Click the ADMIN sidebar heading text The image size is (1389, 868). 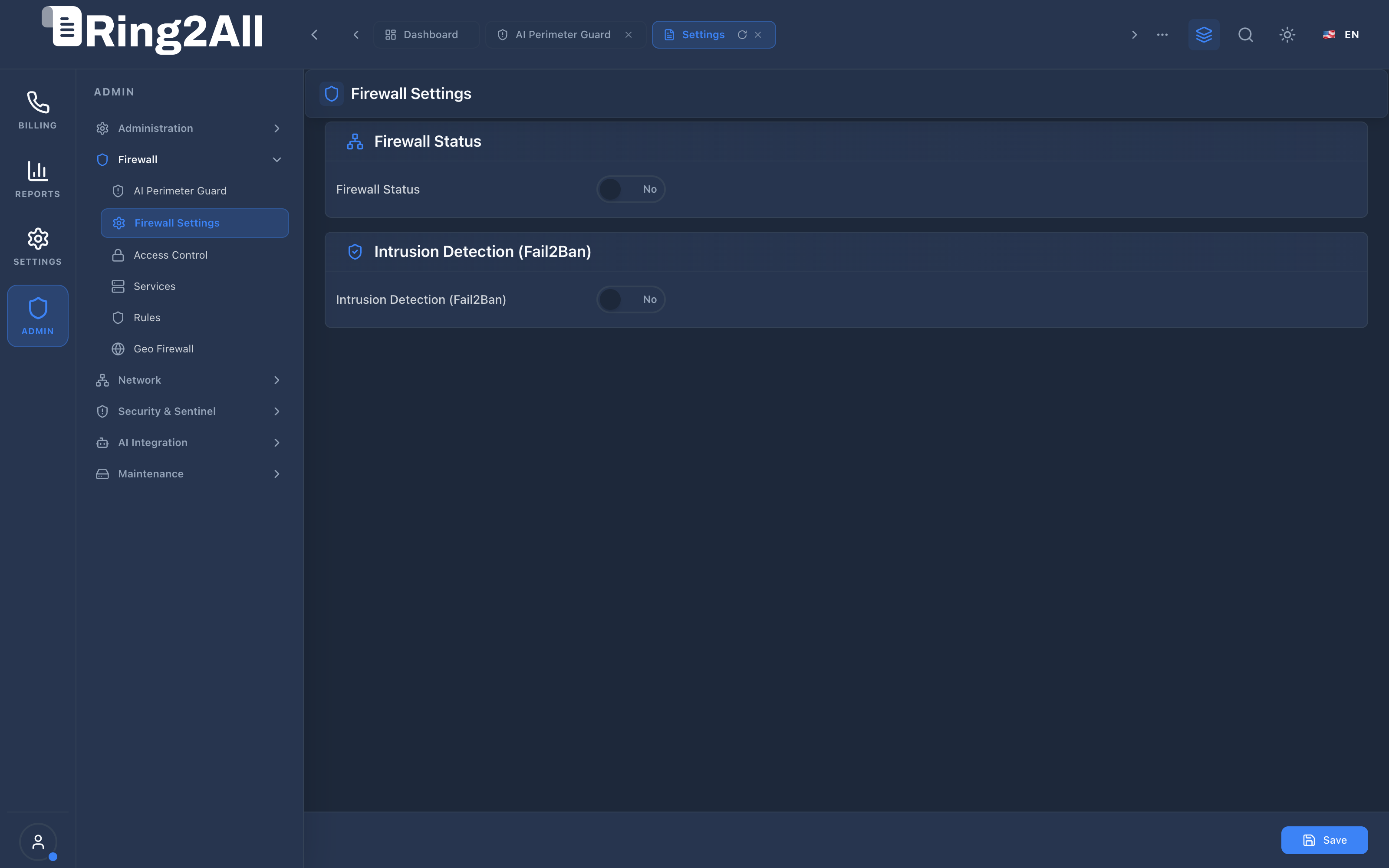[x=114, y=92]
